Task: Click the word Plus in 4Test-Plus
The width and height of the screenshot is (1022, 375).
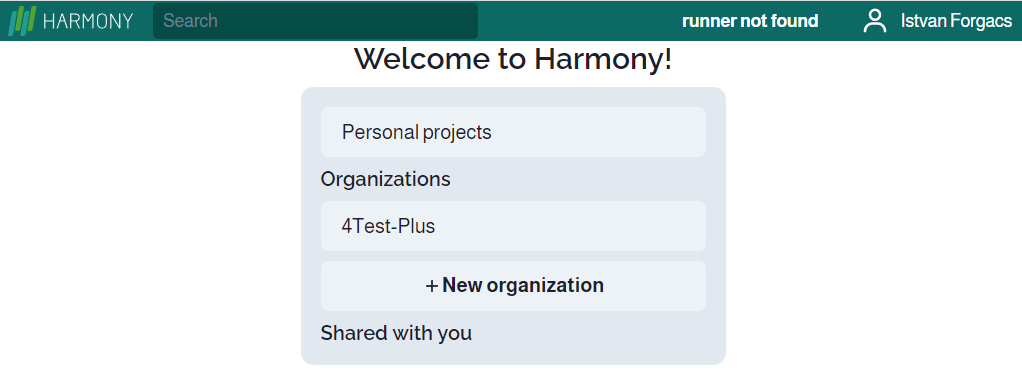Action: (413, 226)
